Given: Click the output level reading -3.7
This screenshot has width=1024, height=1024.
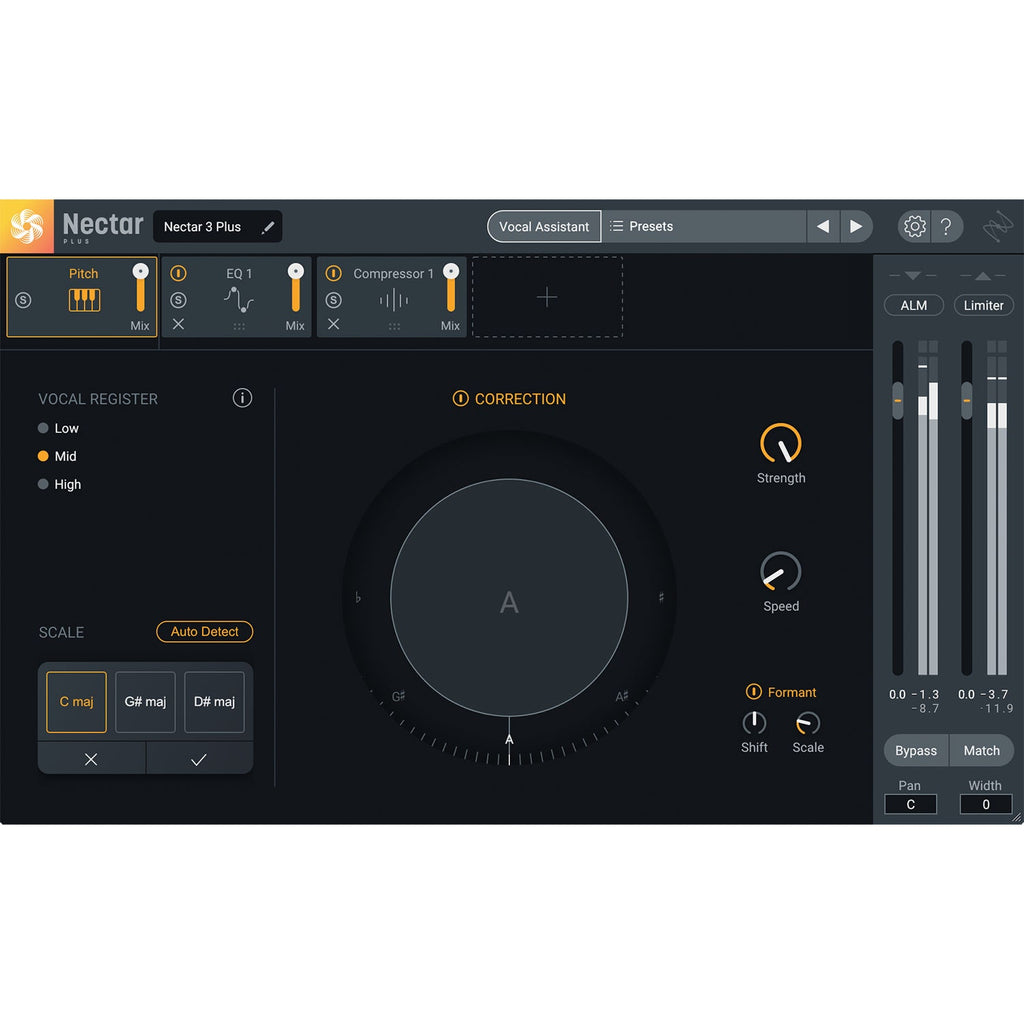Looking at the screenshot, I should point(994,694).
